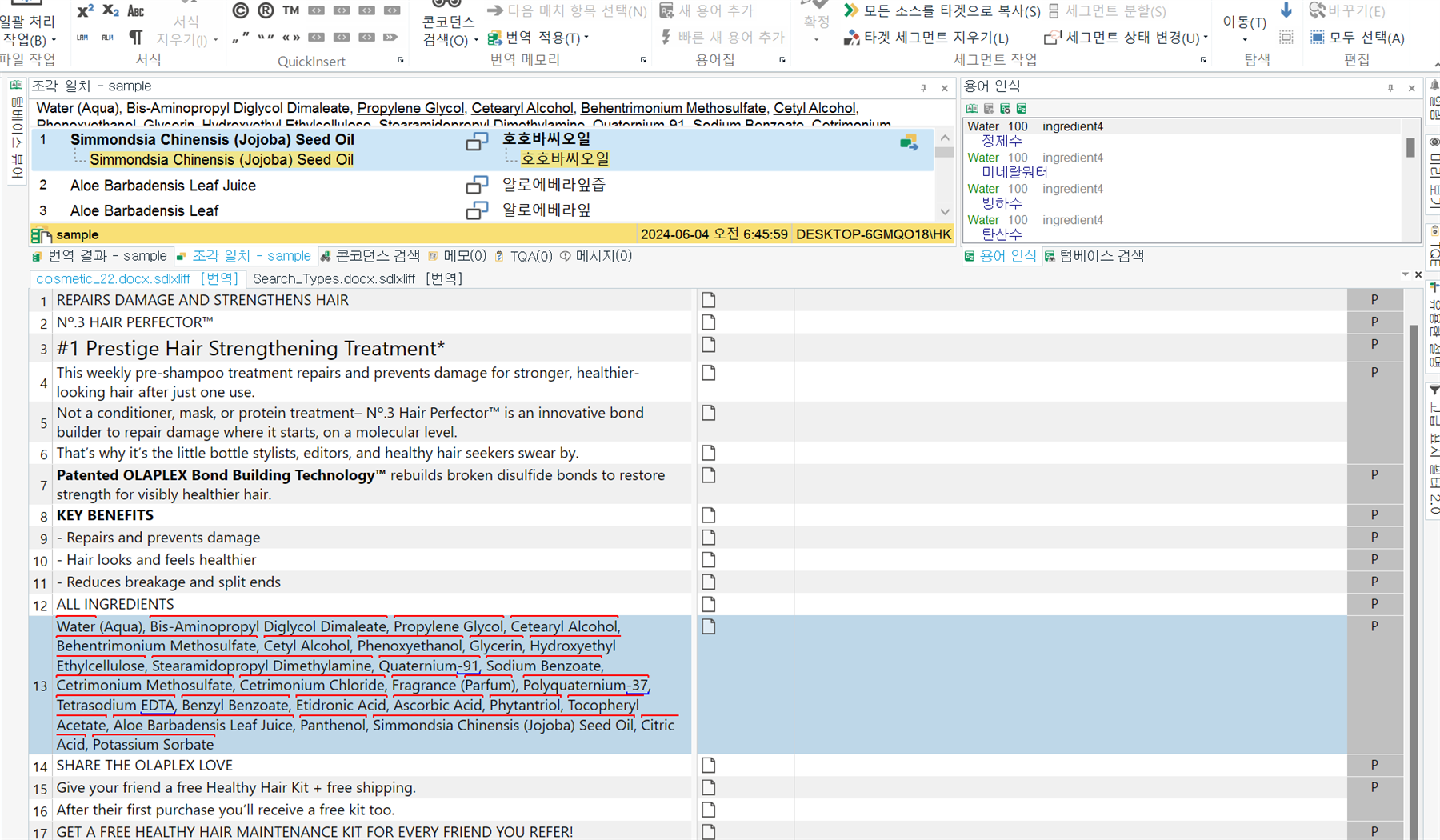The width and height of the screenshot is (1440, 840).
Task: Click first term recognition toolbar icon (view term details)
Action: click(972, 109)
